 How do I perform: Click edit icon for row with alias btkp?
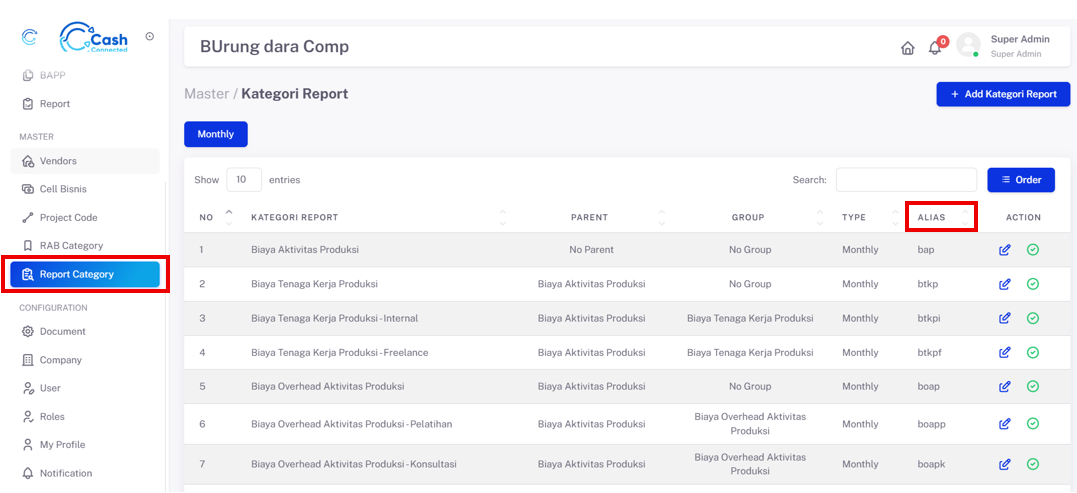[x=1005, y=284]
